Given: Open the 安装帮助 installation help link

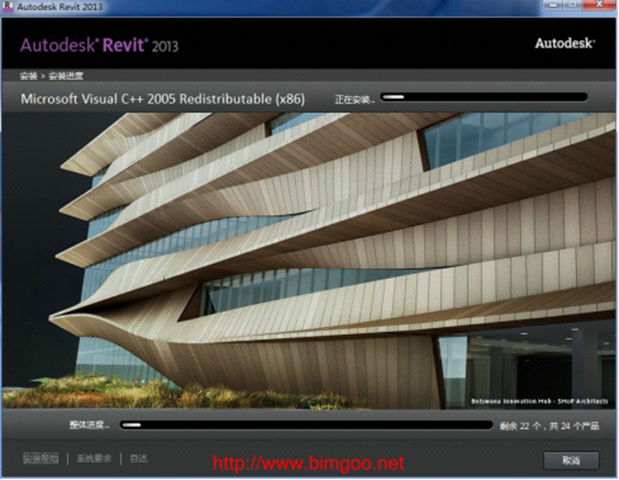Looking at the screenshot, I should coord(41,458).
